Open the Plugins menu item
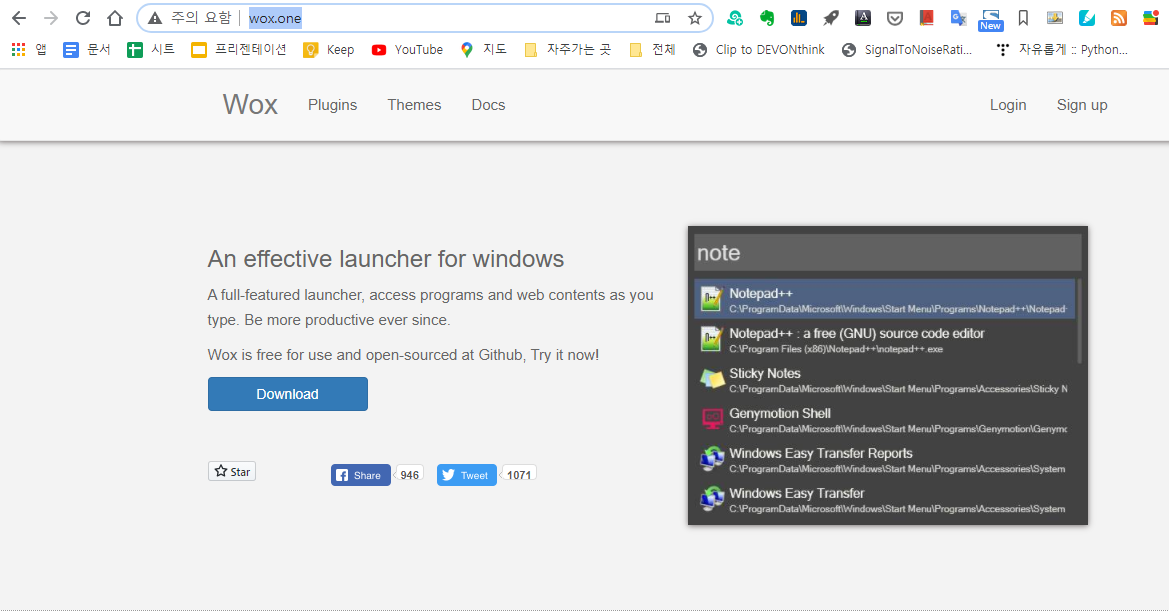1169x613 pixels. pos(333,105)
